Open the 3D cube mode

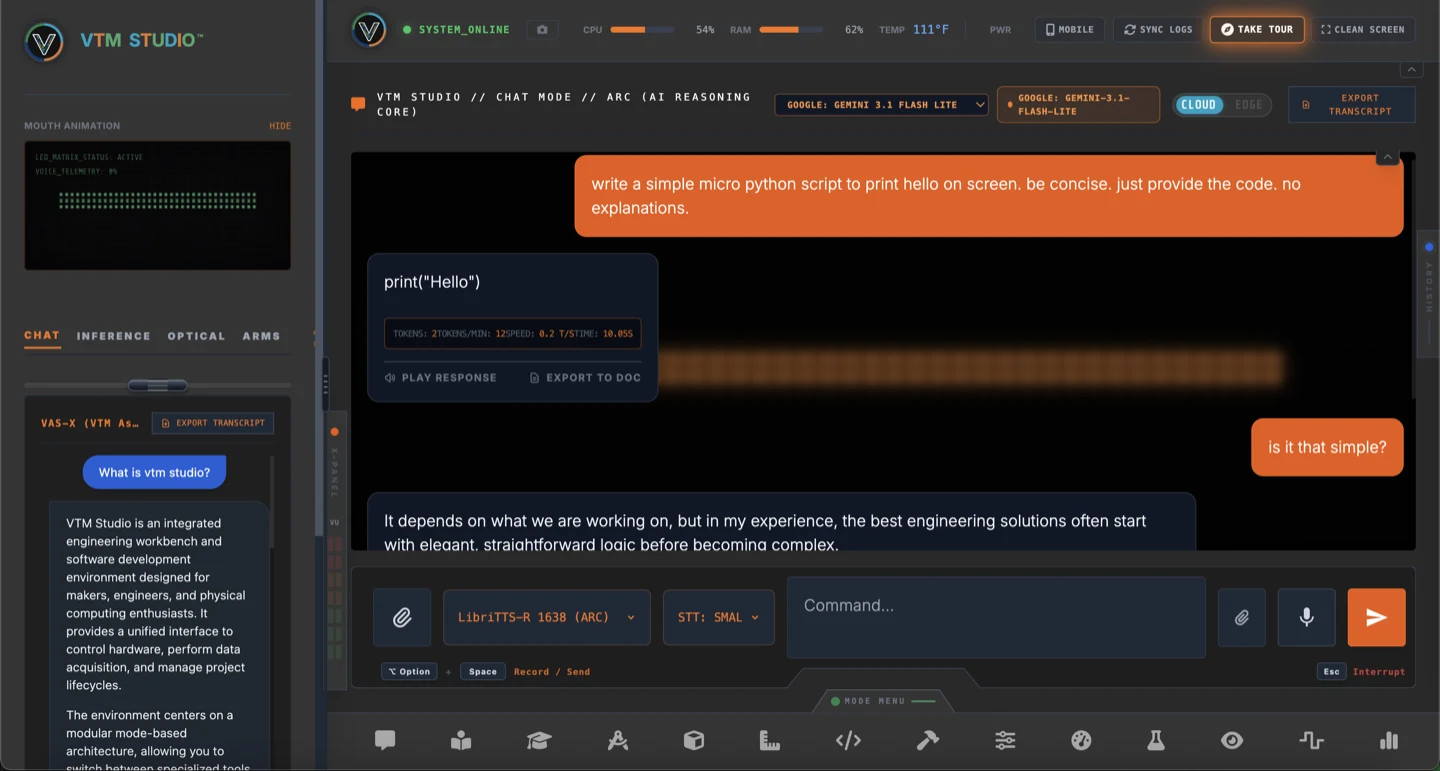[694, 740]
